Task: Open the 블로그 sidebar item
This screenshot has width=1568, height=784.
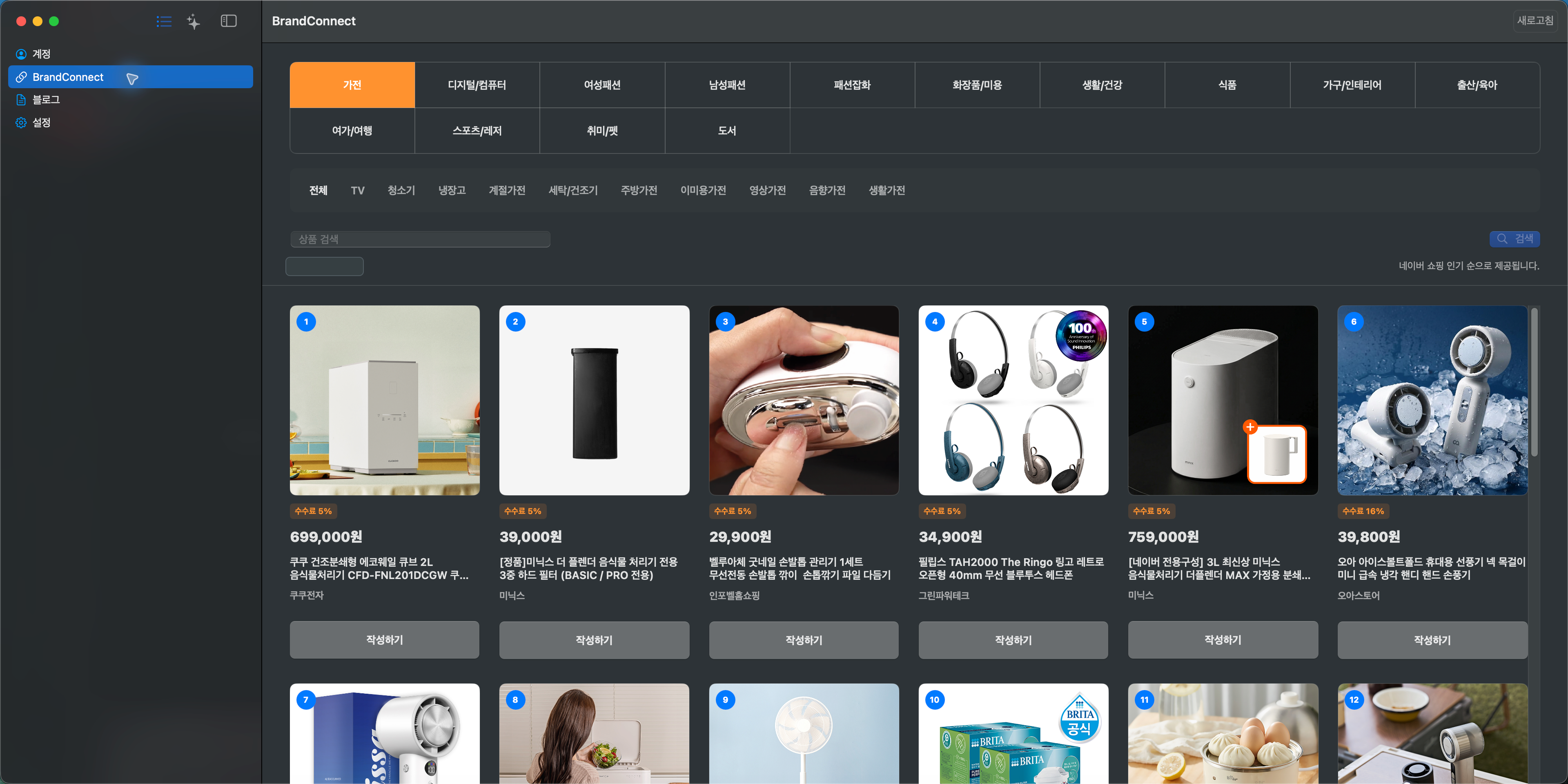Action: coord(130,100)
